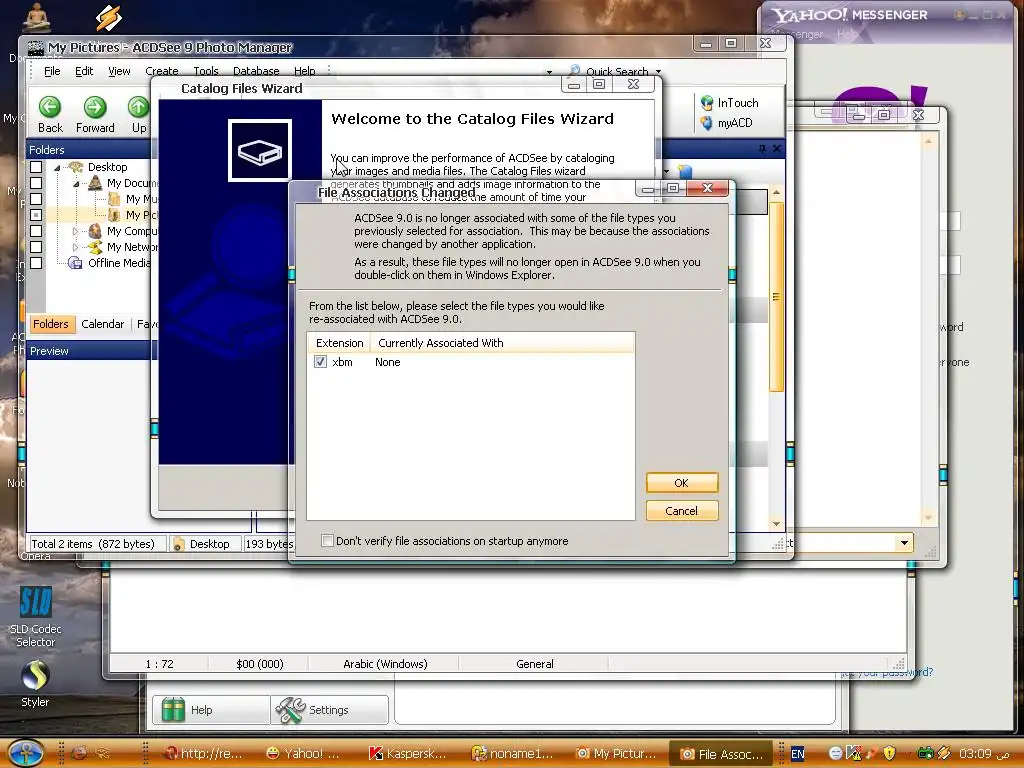Screen dimensions: 1024x768
Task: Click the noname1 taskbar button
Action: pos(512,753)
